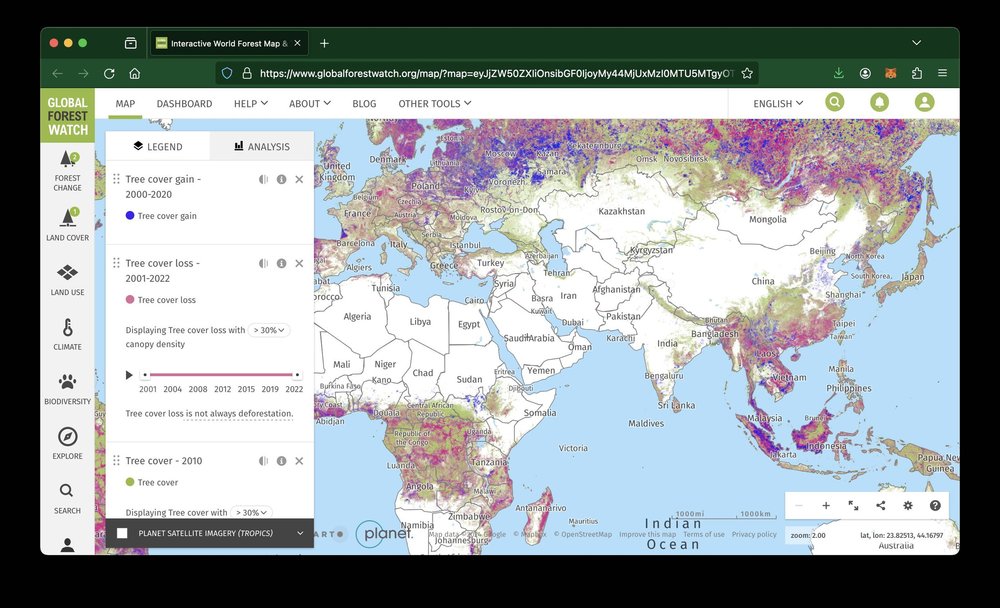This screenshot has width=1000, height=608.
Task: Open tree cover loss canopy density dropdown
Action: 268,330
